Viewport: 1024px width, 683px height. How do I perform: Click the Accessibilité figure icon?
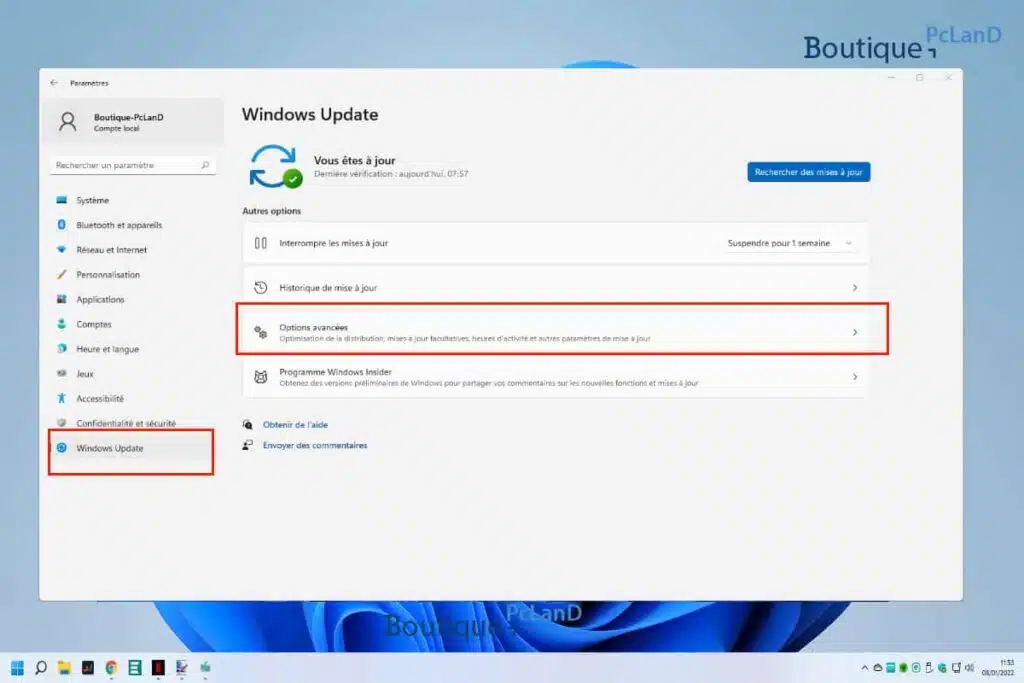click(61, 398)
